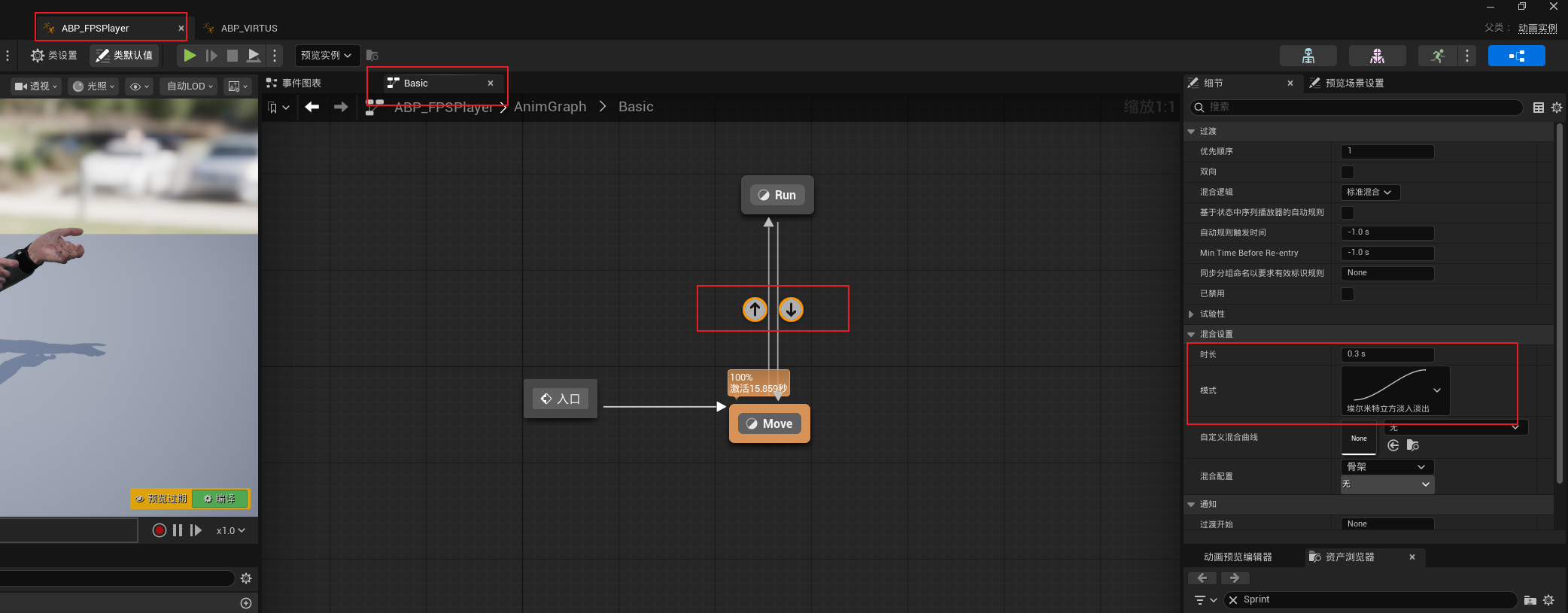This screenshot has width=1568, height=613.
Task: Select the upward transition arrow between Run and Move
Action: 755,309
